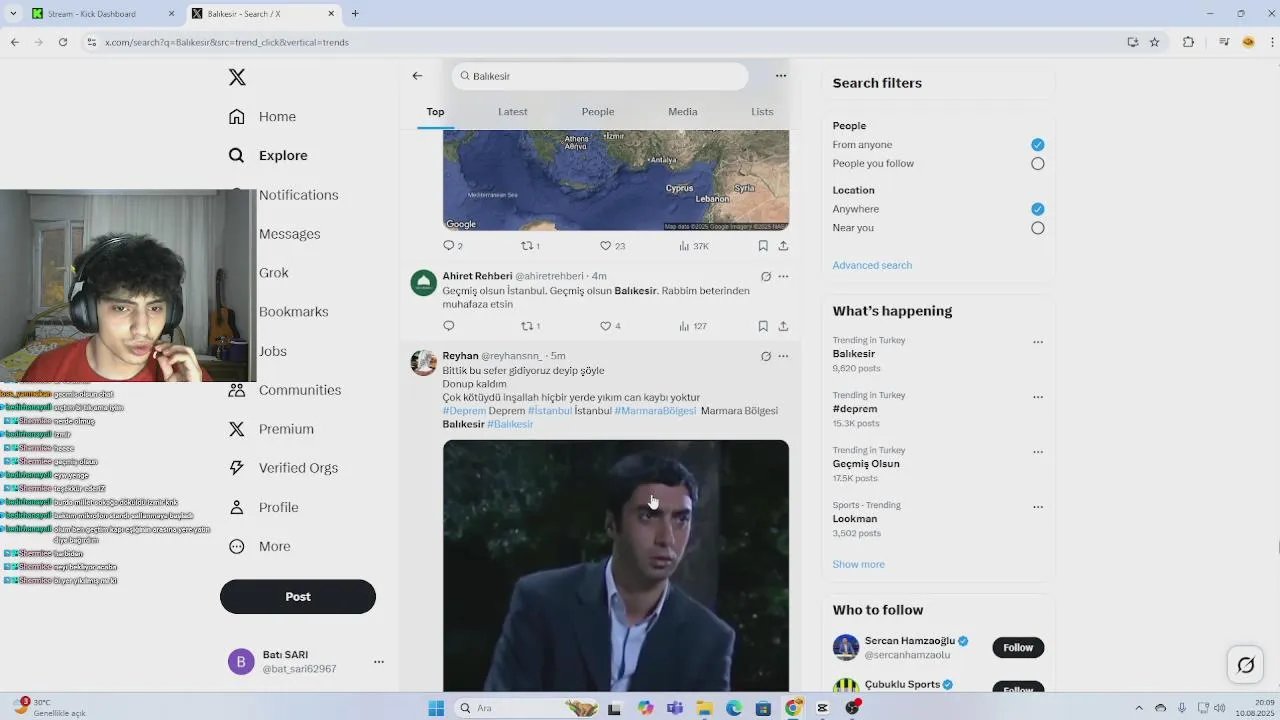This screenshot has width=1280, height=720.
Task: View 37K analytics of map post
Action: pos(693,246)
